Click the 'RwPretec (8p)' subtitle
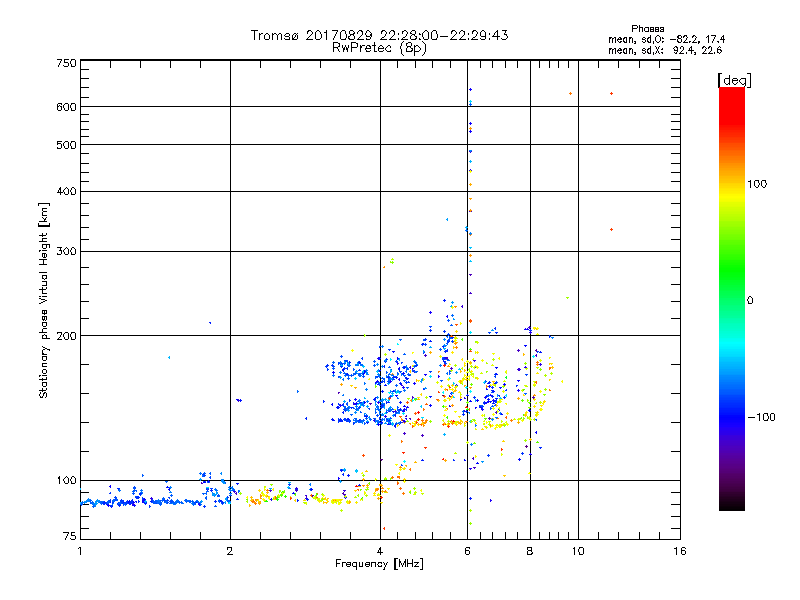Image resolution: width=800 pixels, height=600 pixels. pos(379,48)
